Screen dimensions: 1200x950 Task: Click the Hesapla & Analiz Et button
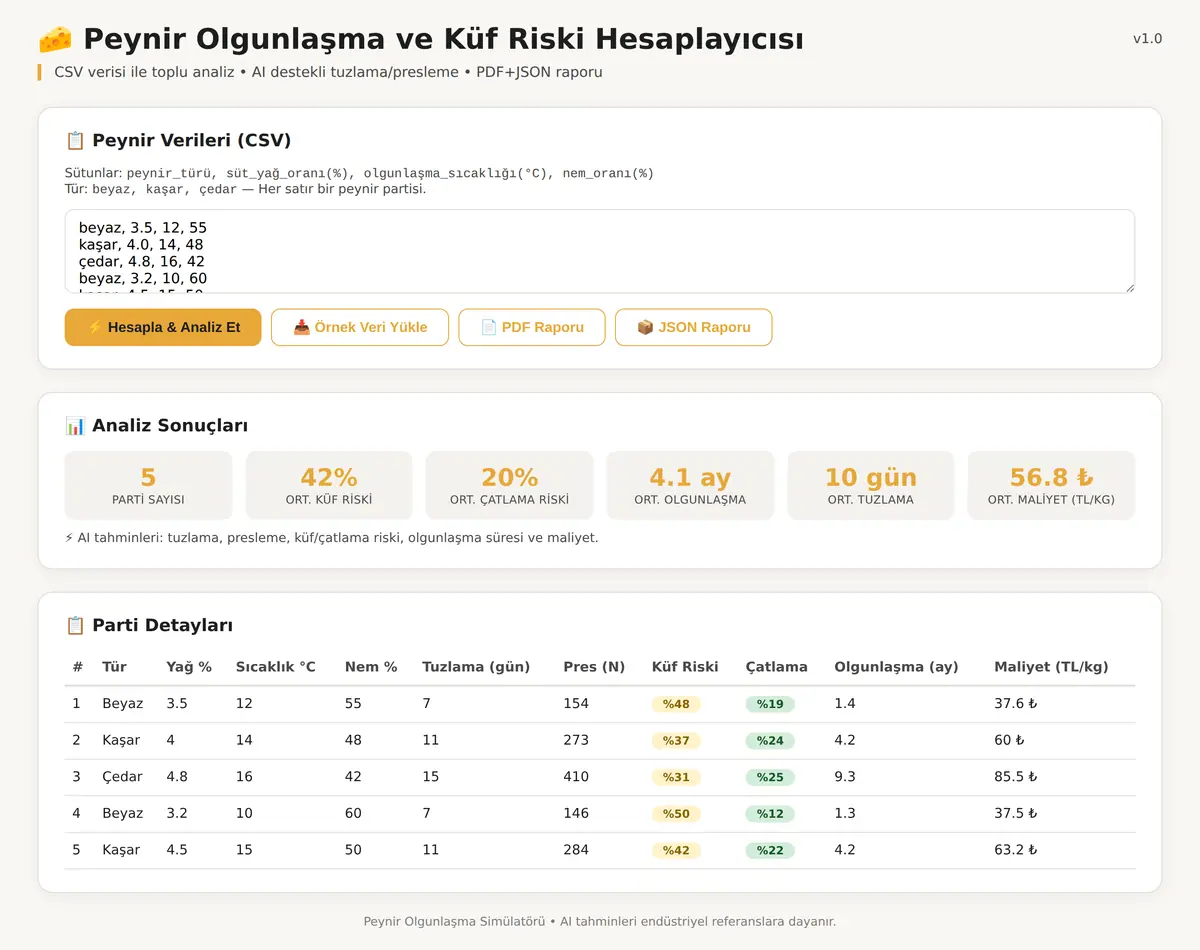click(x=163, y=327)
